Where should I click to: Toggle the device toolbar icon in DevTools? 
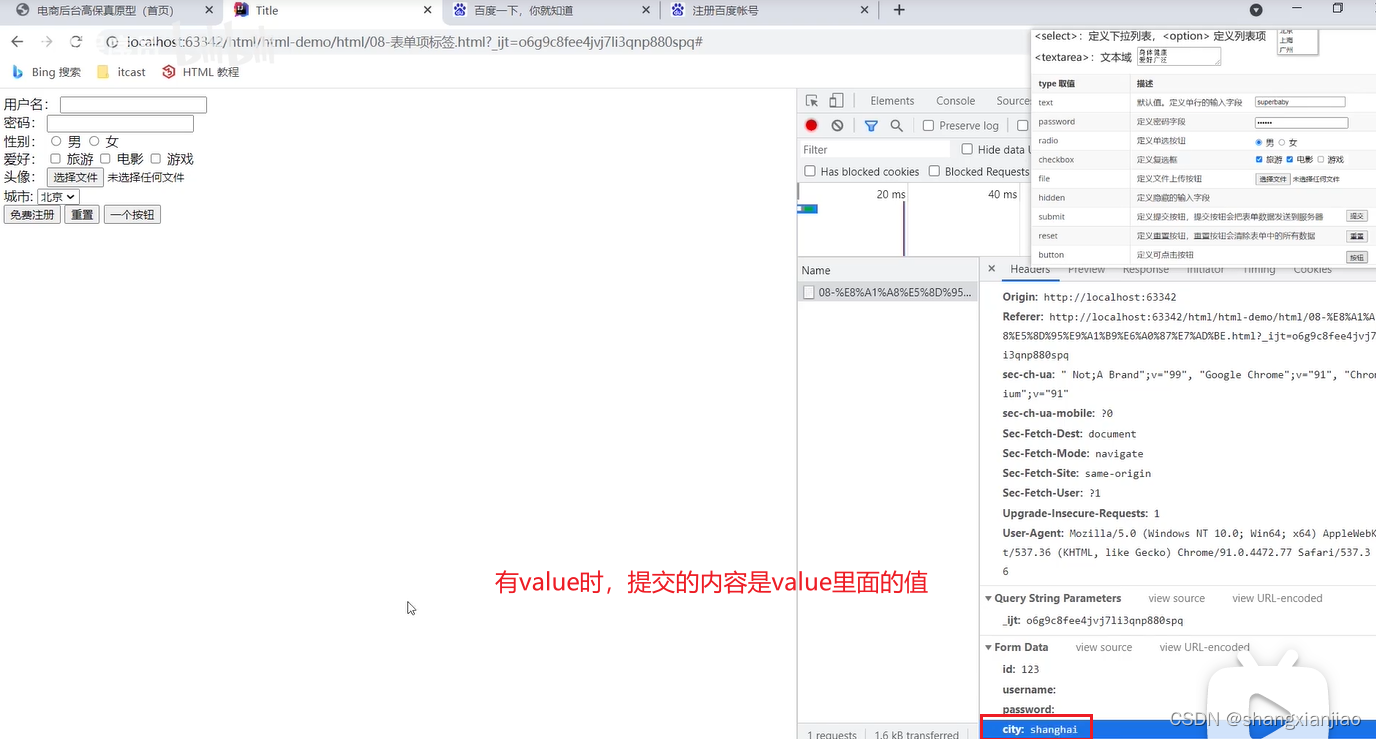tap(836, 101)
